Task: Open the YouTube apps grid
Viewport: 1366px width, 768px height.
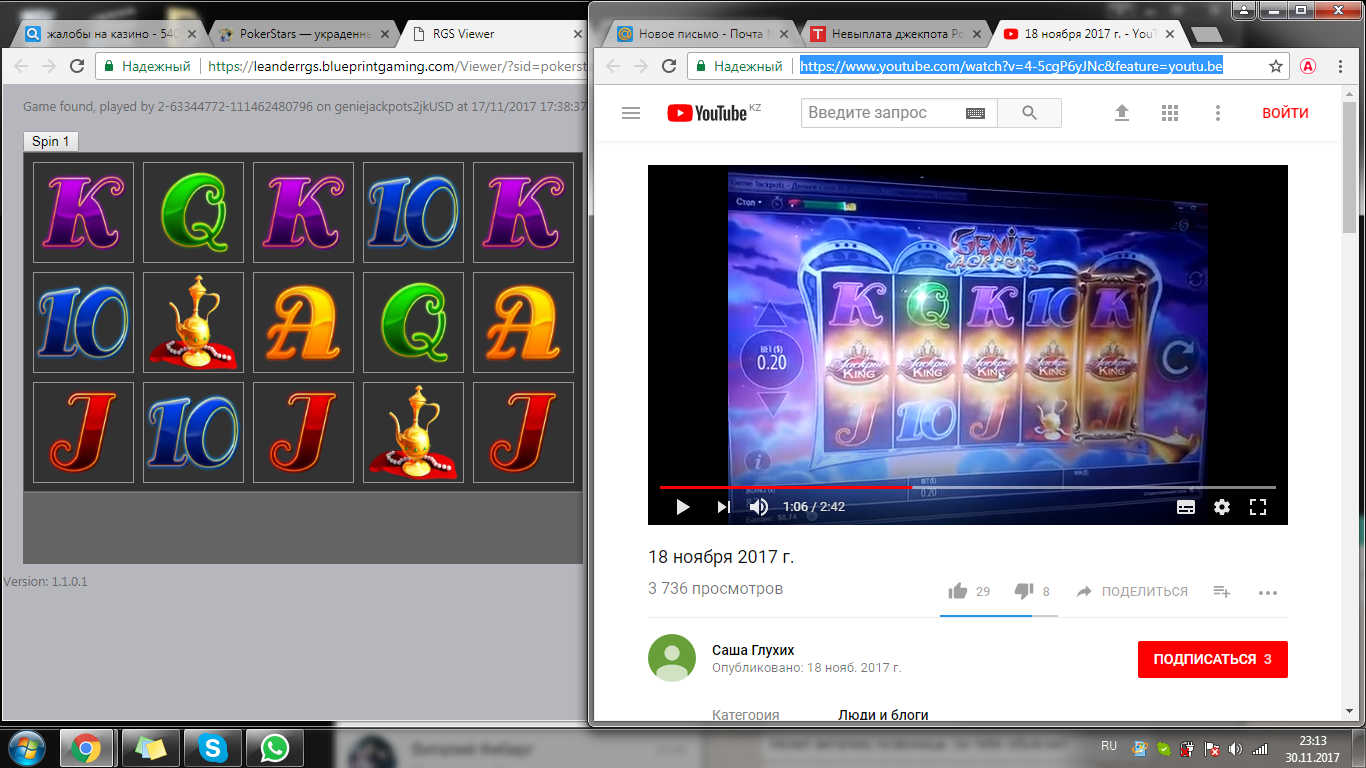Action: click(x=1170, y=113)
